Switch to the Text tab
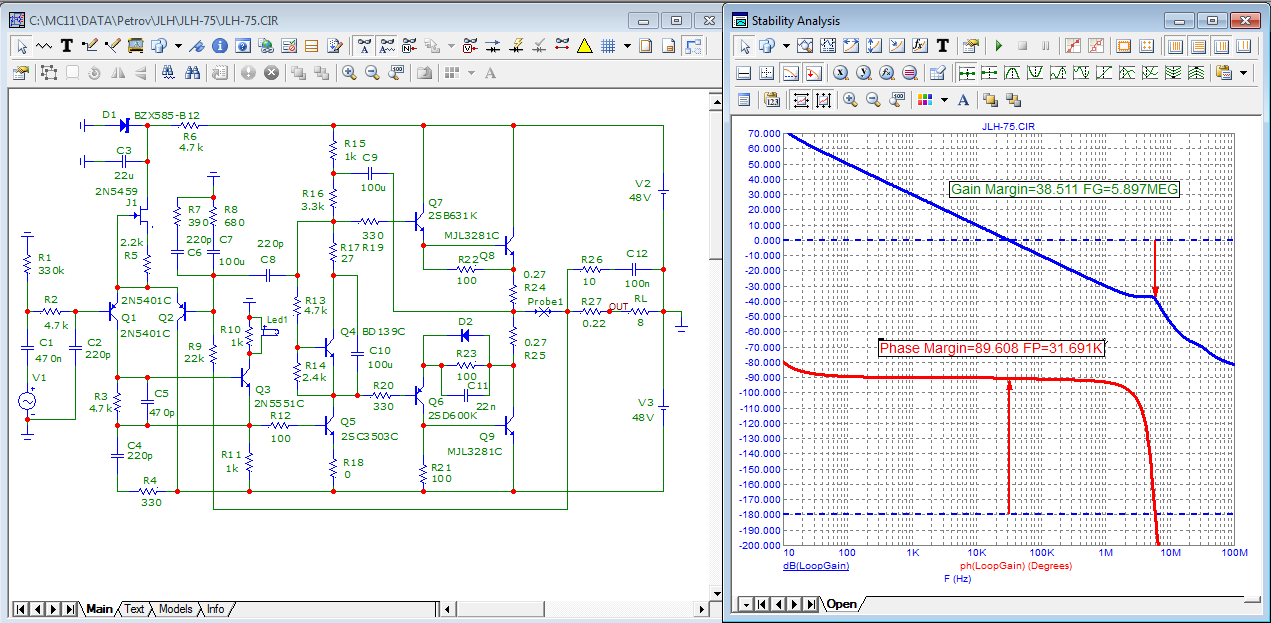 (134, 609)
